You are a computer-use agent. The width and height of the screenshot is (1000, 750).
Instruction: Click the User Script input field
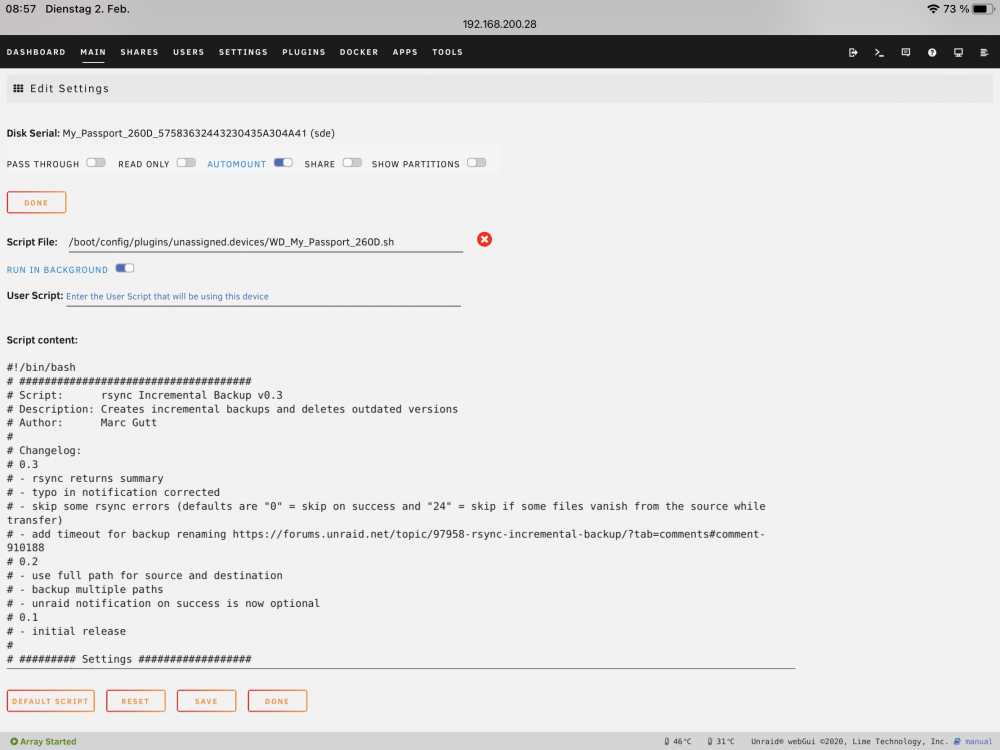pos(263,297)
